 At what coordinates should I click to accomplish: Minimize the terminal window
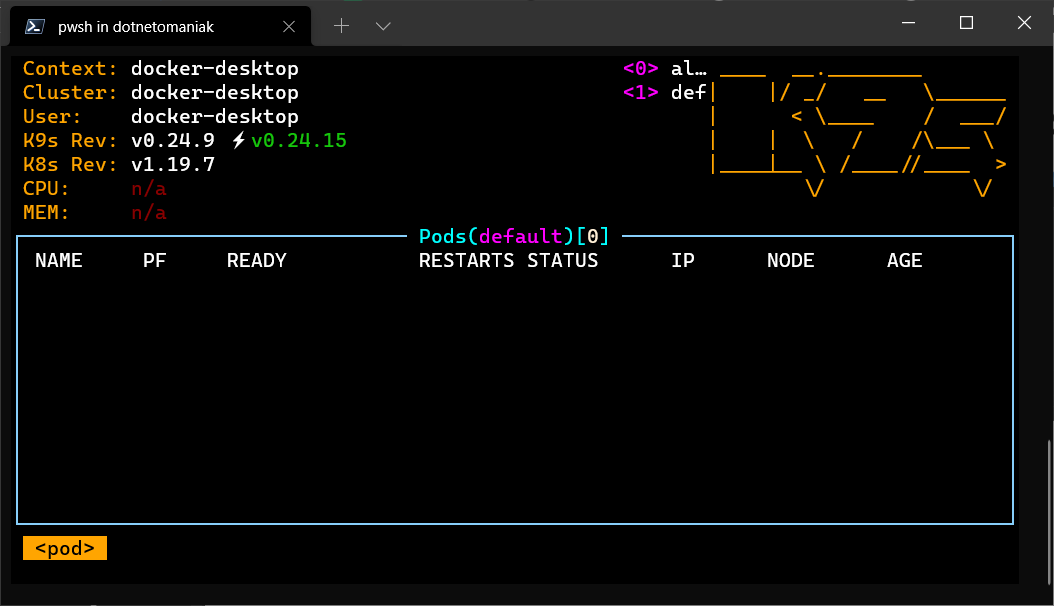[908, 23]
